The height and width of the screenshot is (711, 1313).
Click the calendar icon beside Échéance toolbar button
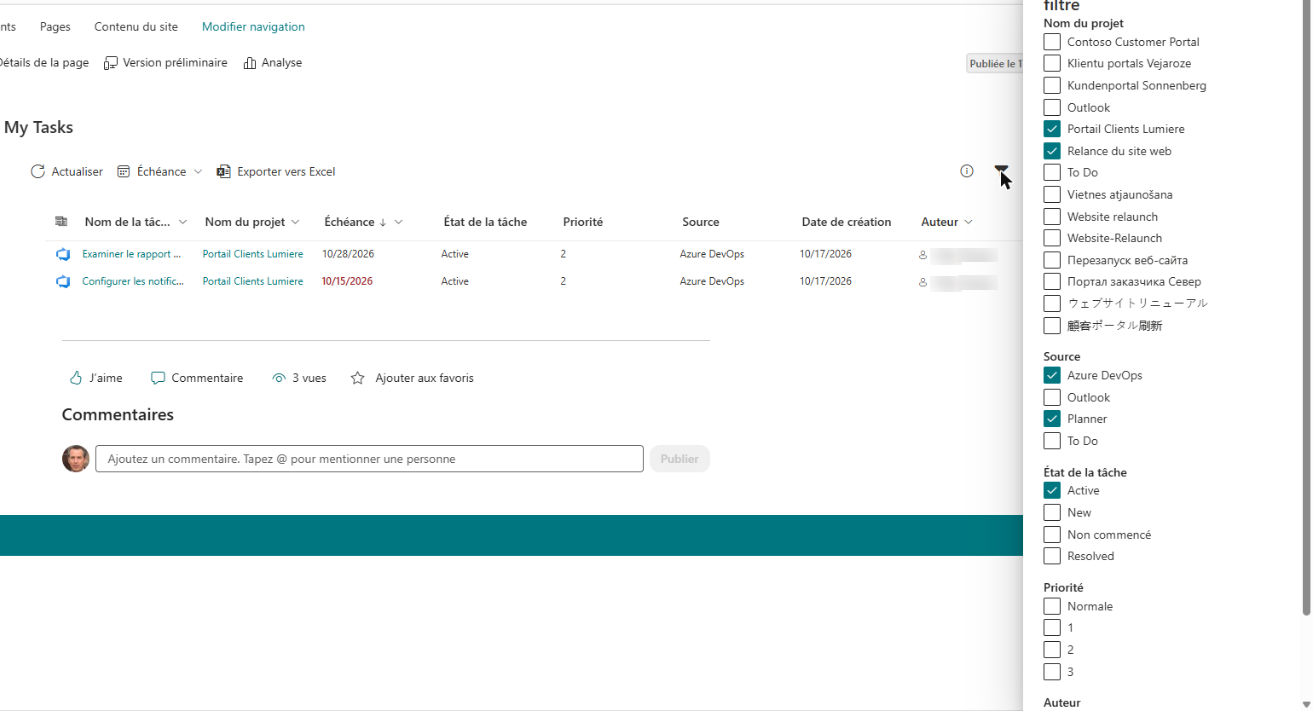(x=124, y=172)
